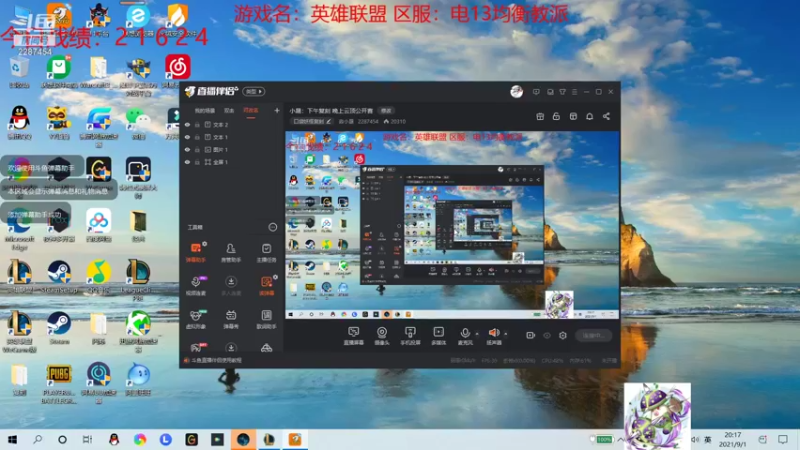Open the Windows Start menu

click(x=12, y=439)
